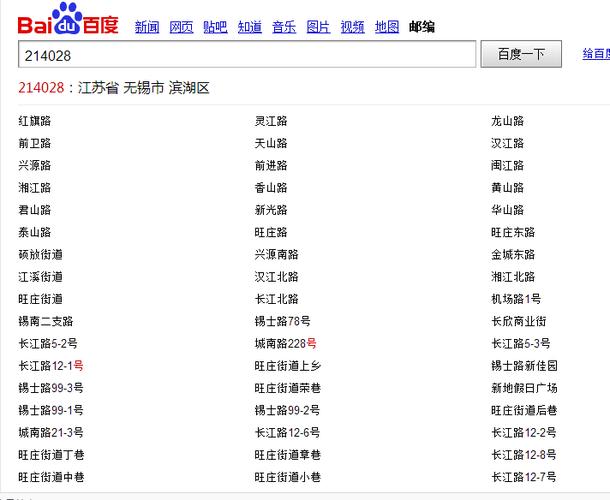The height and width of the screenshot is (500, 610).
Task: Click the 旺庄街道小巷 entry
Action: point(288,477)
